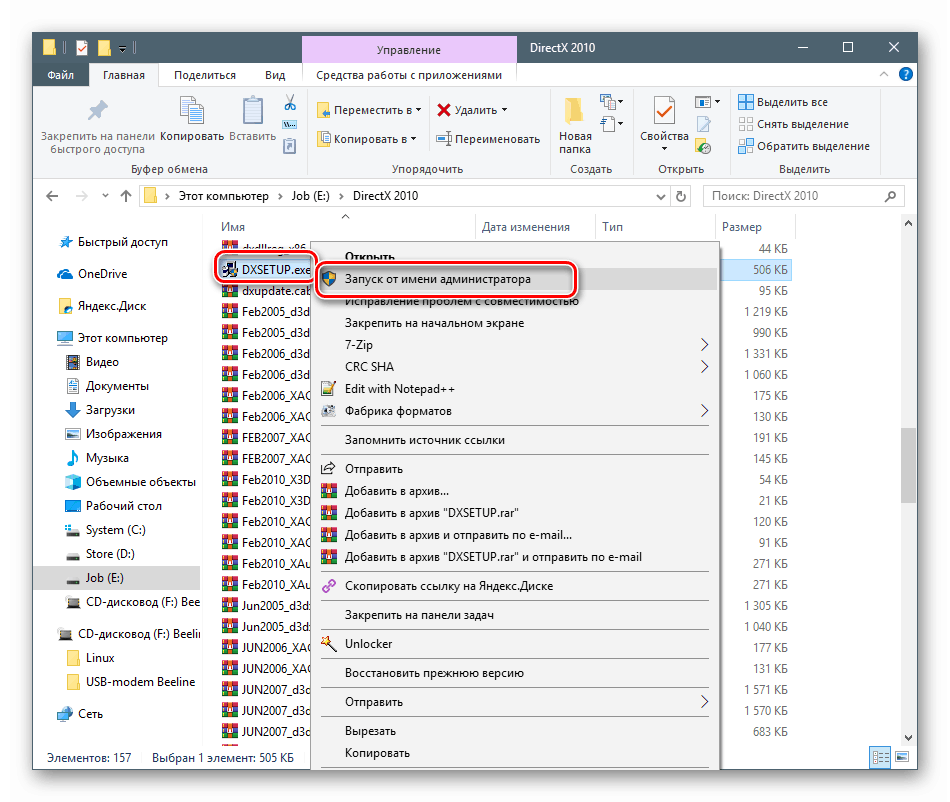This screenshot has height=802, width=950.
Task: Click the quick access Properties checkmark in title bar
Action: pos(82,48)
